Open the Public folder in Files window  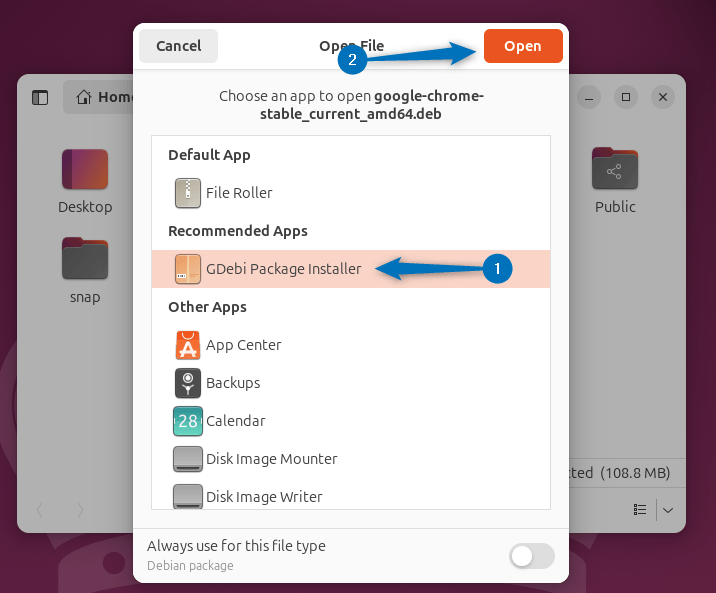coord(615,168)
